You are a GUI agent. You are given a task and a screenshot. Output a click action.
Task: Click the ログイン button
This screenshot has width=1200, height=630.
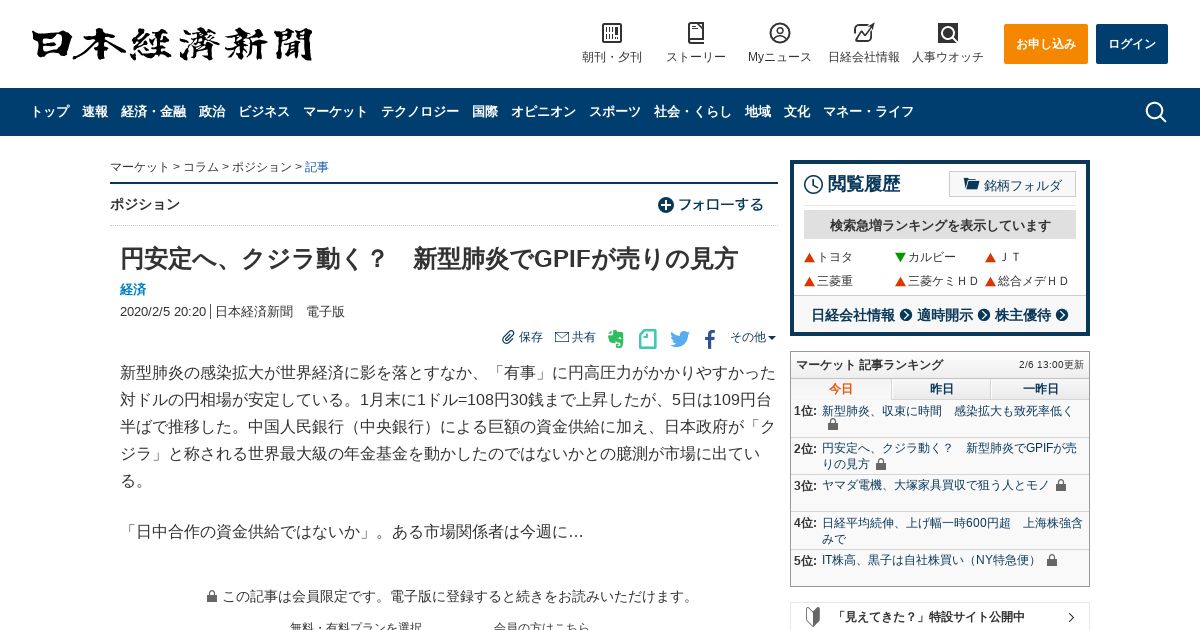click(1132, 44)
